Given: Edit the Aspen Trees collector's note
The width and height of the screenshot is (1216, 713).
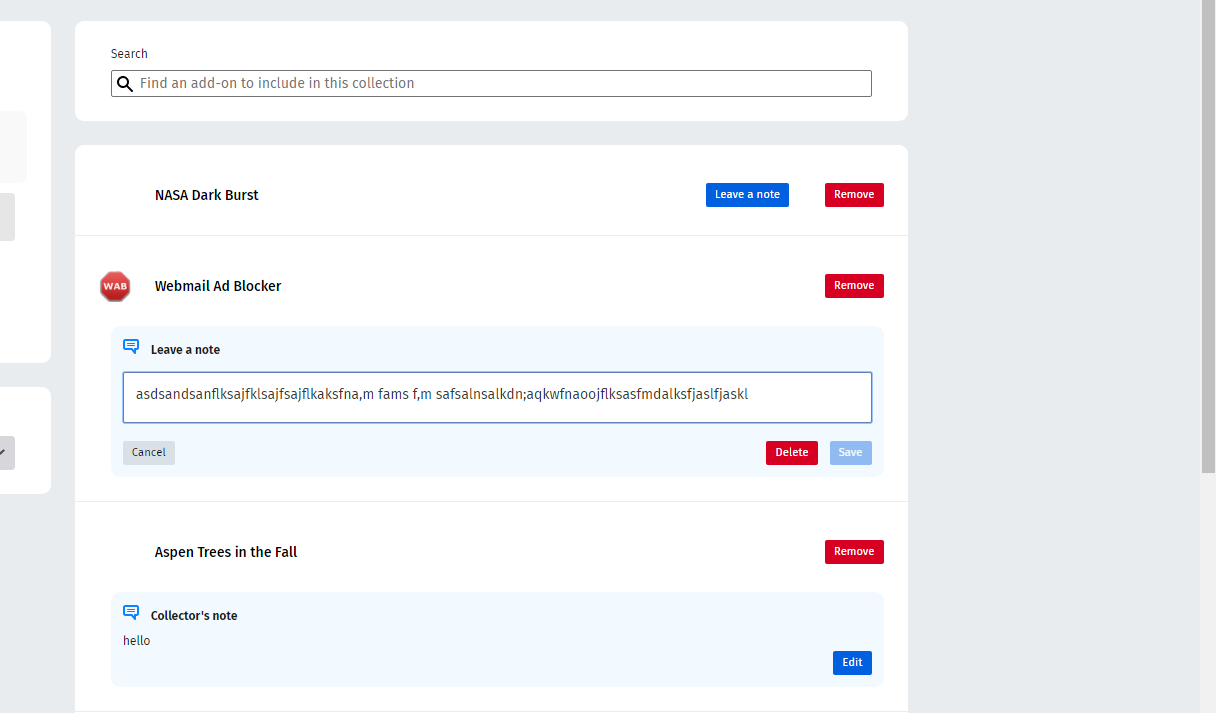Looking at the screenshot, I should (852, 663).
